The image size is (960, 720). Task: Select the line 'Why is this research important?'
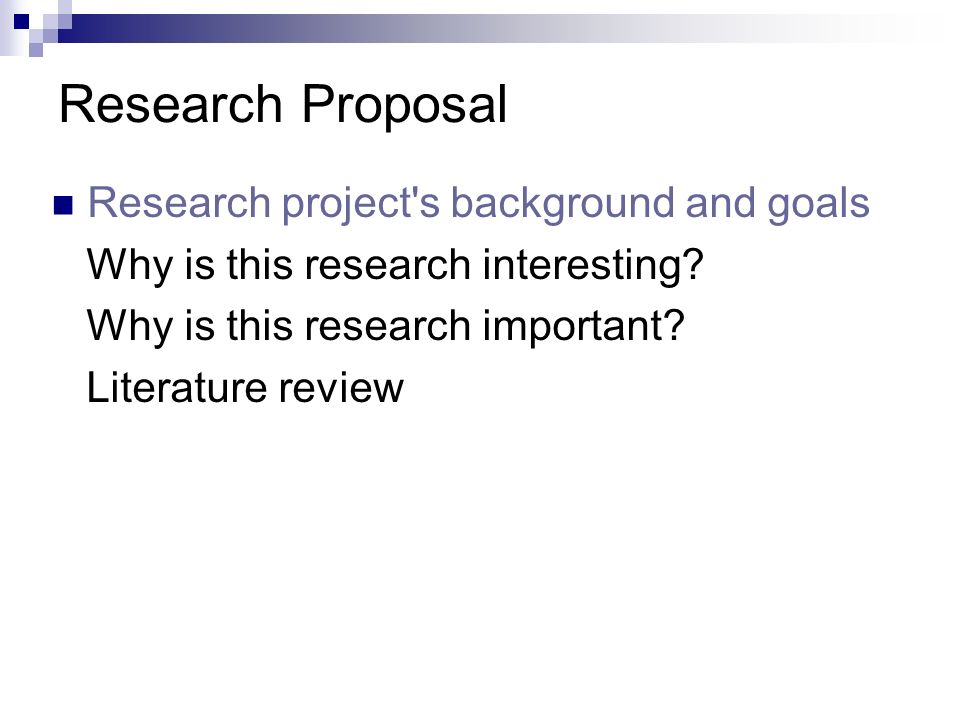point(385,326)
